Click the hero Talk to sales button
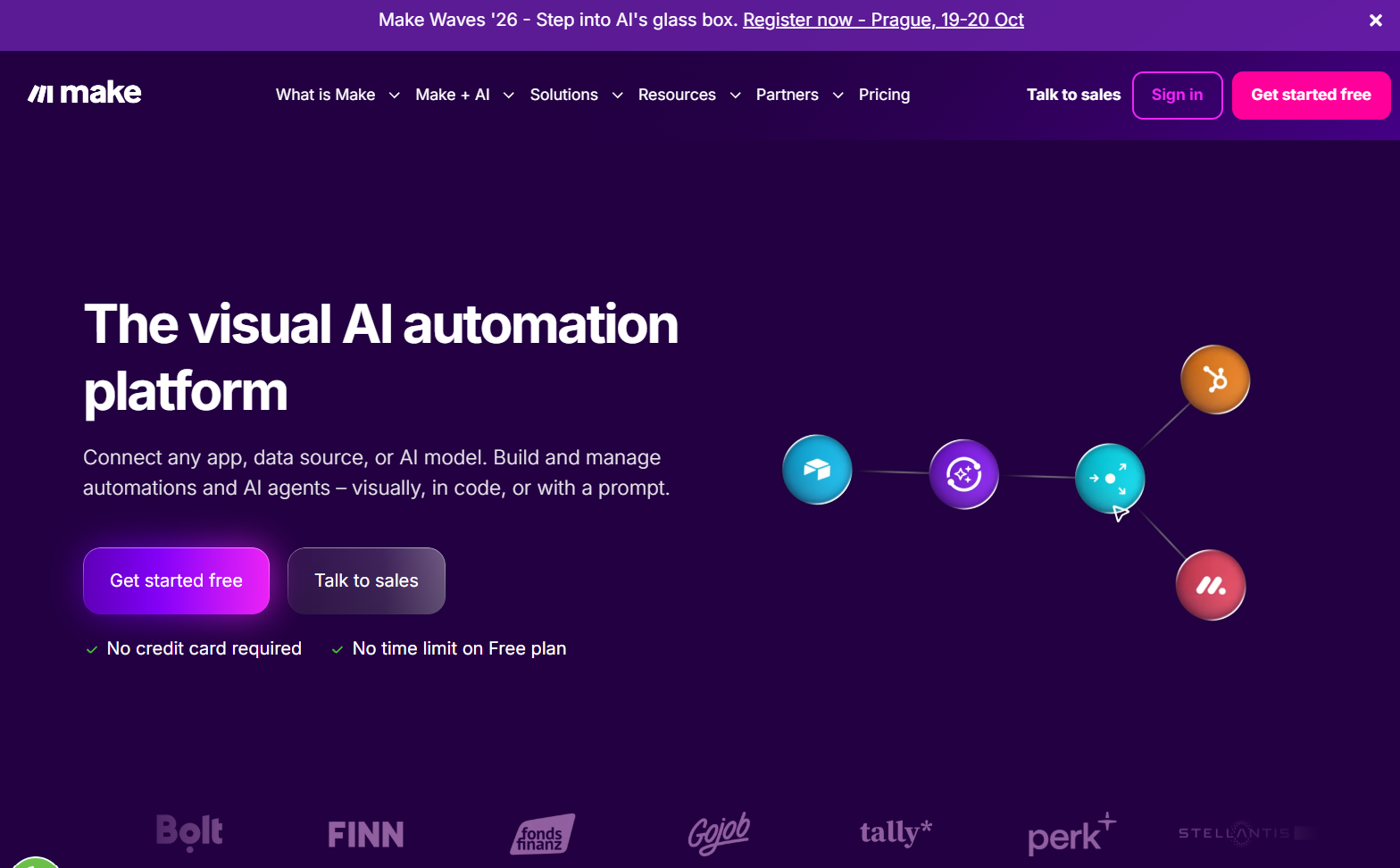Viewport: 1400px width, 868px height. click(x=366, y=580)
